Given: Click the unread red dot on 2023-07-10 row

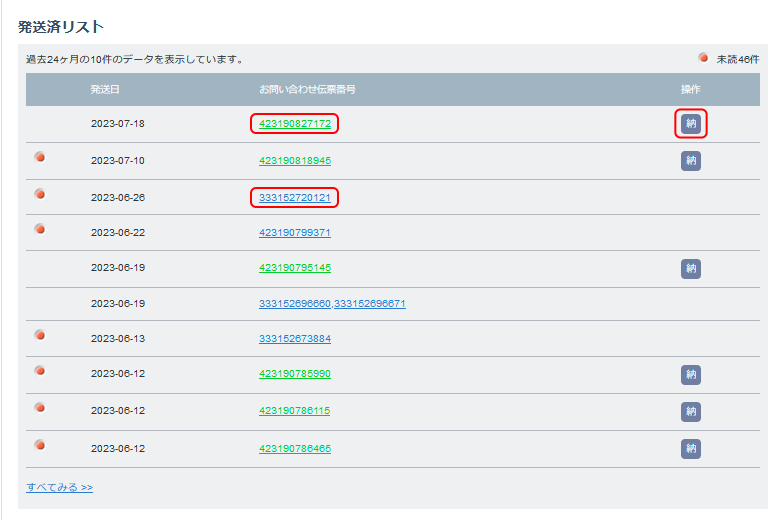Looking at the screenshot, I should click(x=40, y=157).
